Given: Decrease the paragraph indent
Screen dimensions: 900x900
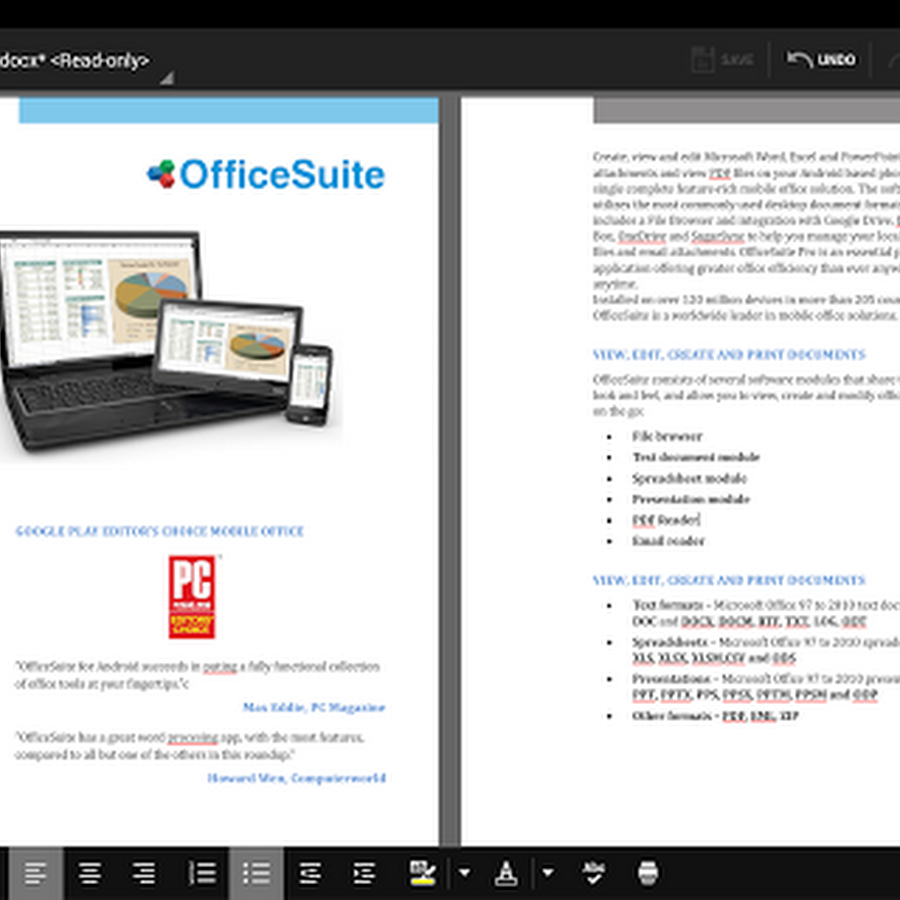Looking at the screenshot, I should click(311, 874).
